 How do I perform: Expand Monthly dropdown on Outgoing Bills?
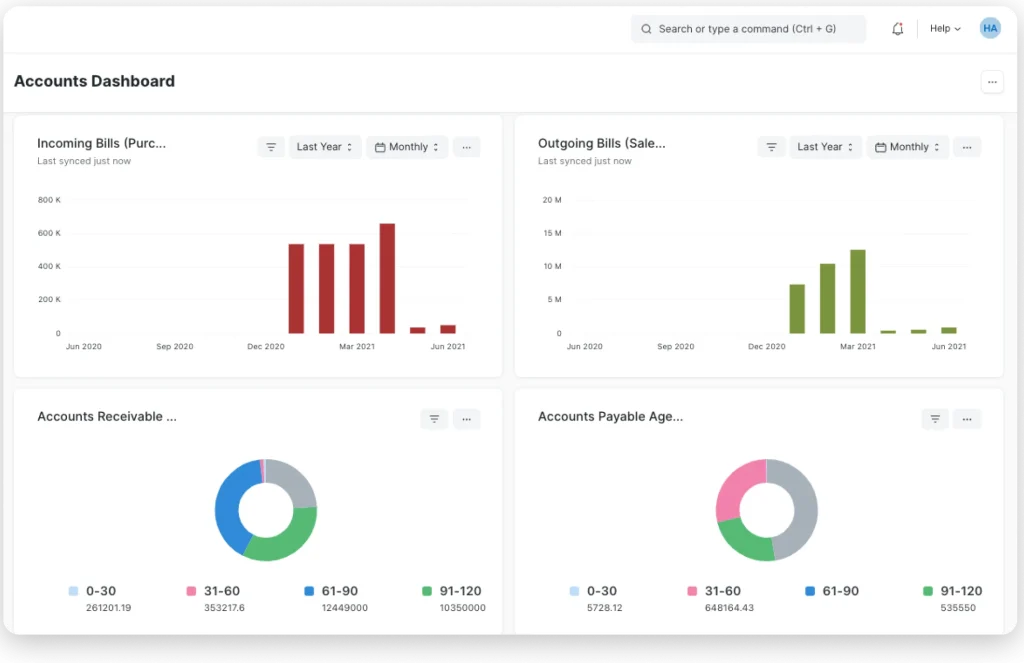coord(908,147)
